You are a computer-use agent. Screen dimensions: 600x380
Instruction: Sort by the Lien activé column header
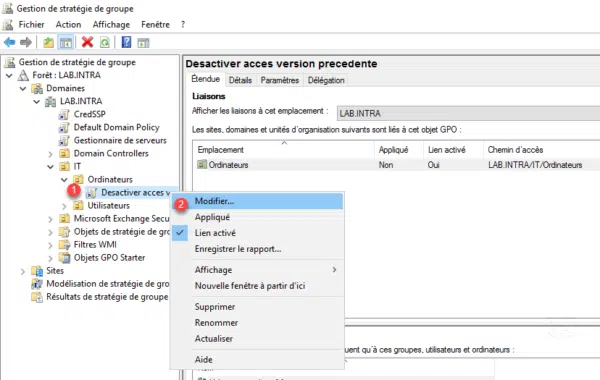coord(453,150)
